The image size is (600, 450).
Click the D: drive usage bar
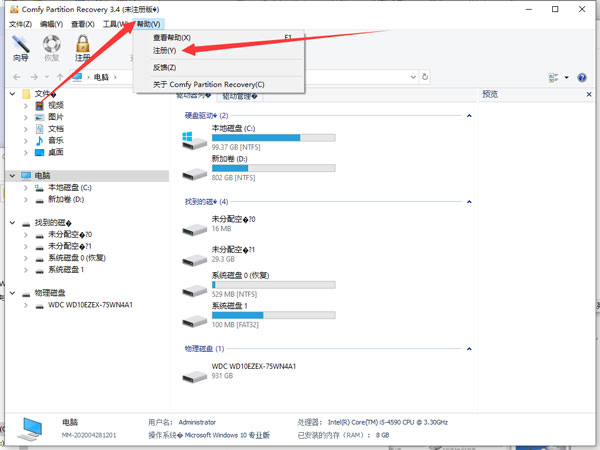[x=274, y=168]
